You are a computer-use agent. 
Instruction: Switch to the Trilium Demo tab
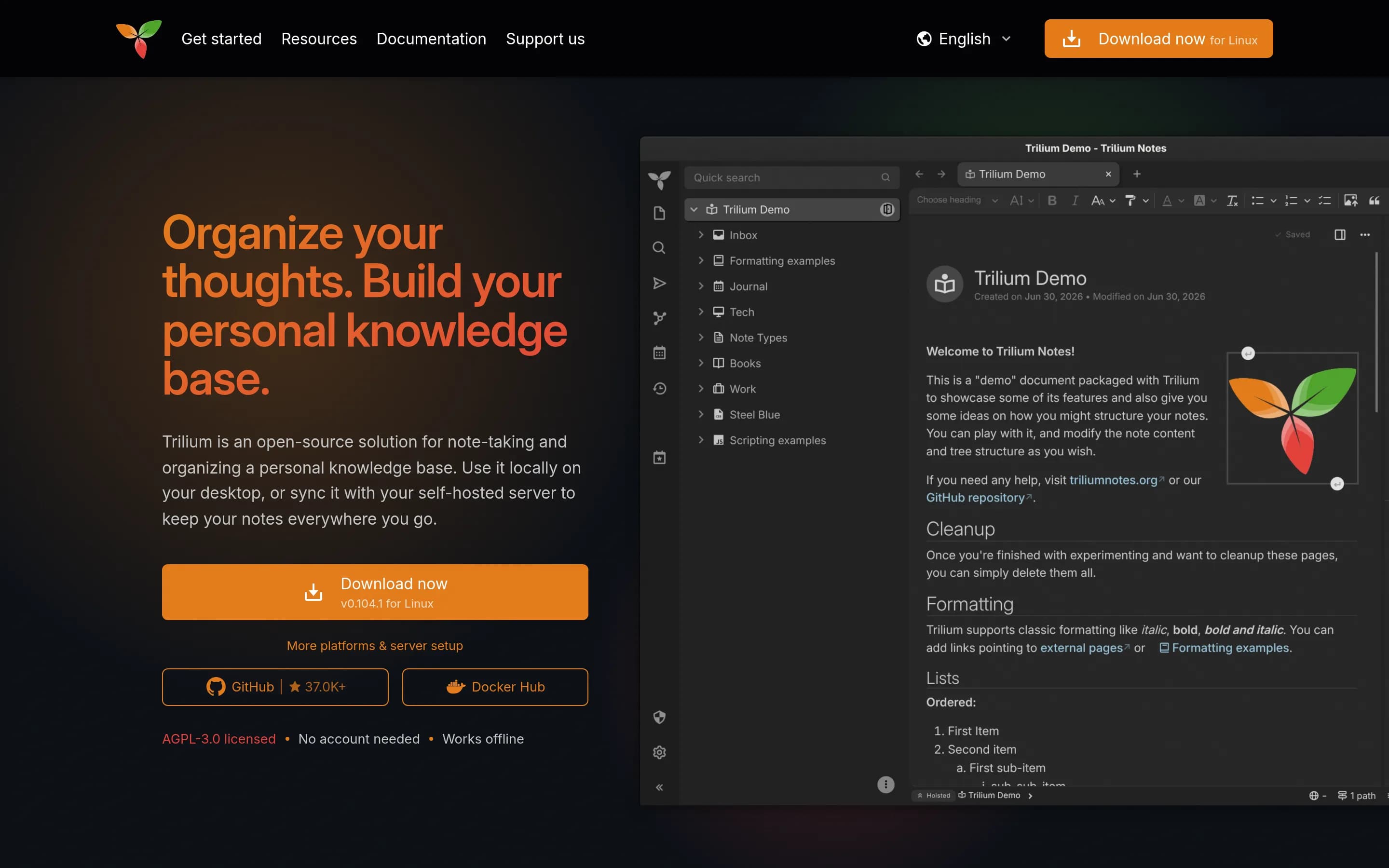1038,174
